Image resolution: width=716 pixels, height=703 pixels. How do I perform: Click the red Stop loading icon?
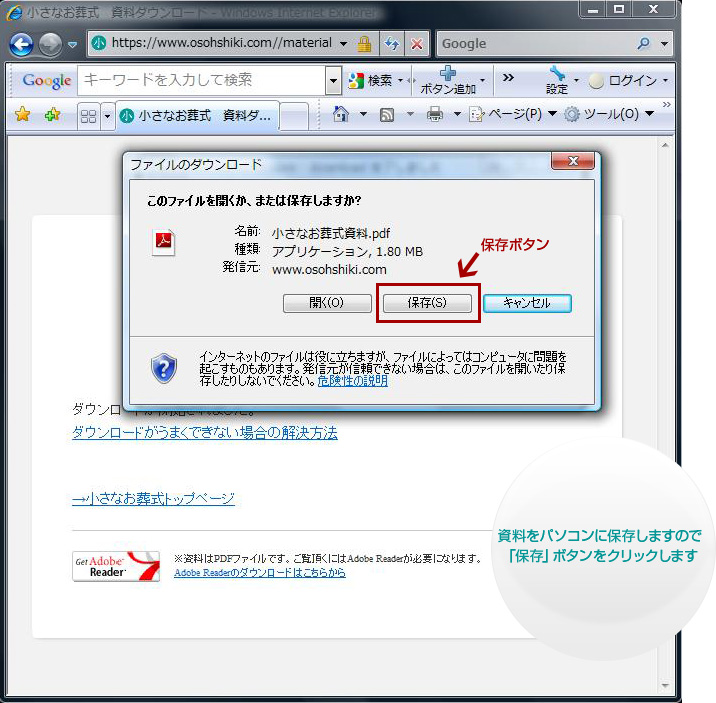coord(416,44)
